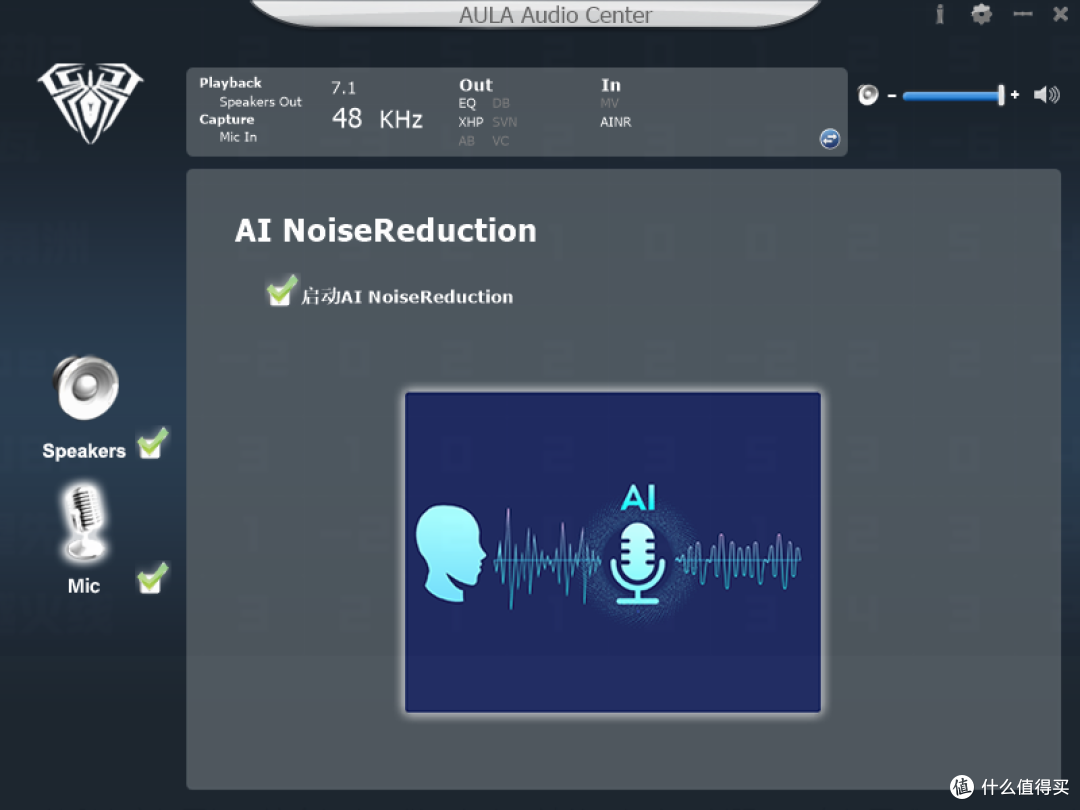Toggle the Mic checkmark

(x=152, y=578)
